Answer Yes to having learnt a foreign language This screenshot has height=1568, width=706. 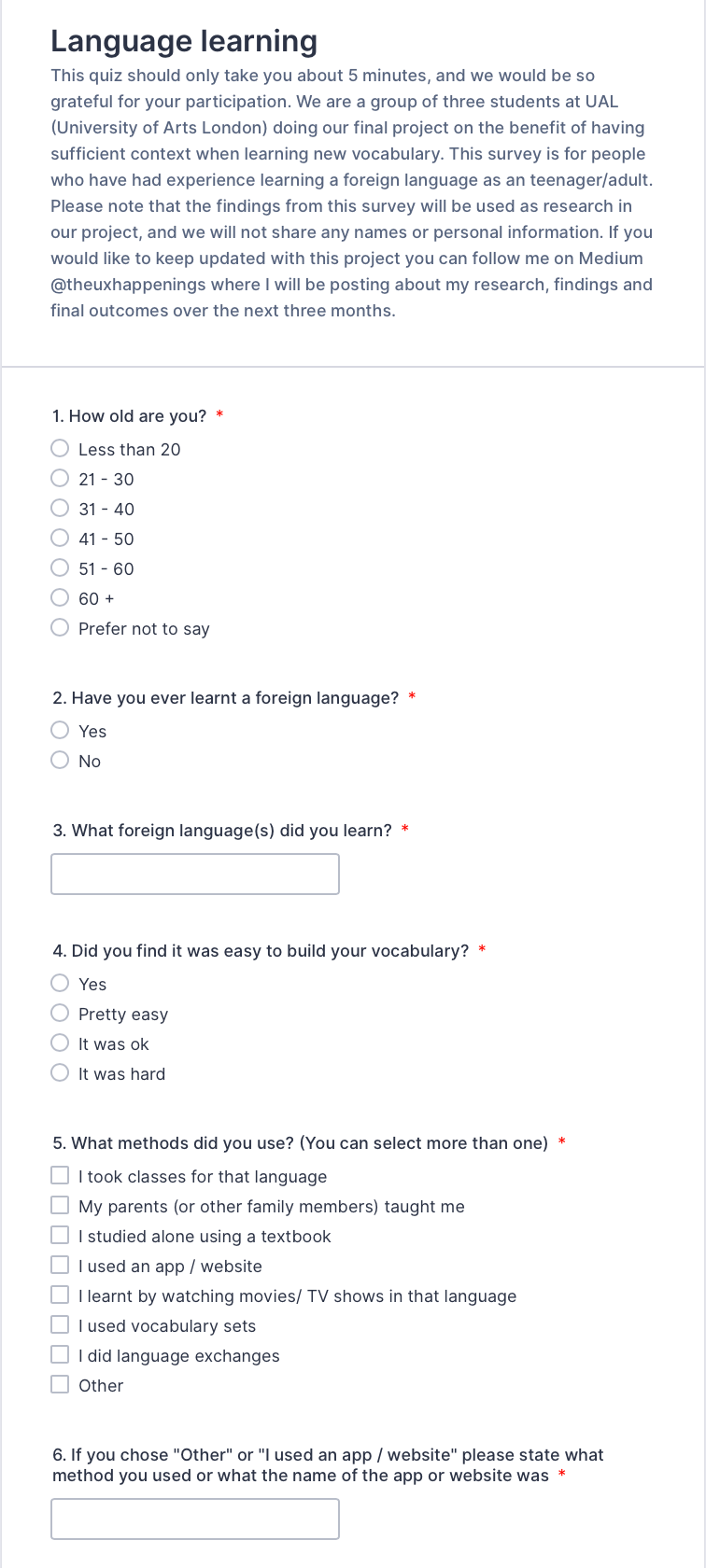click(60, 731)
